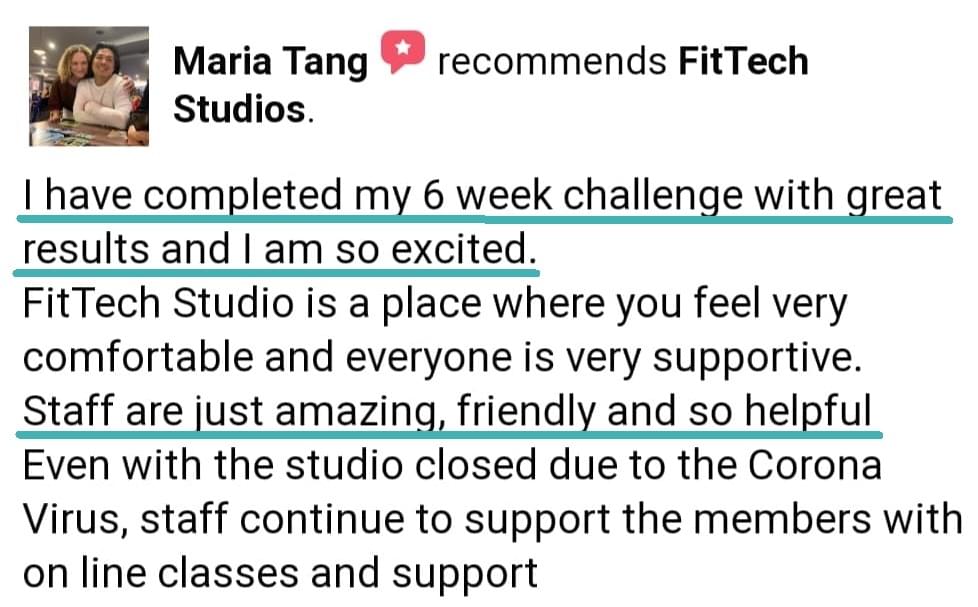The image size is (978, 607).
Task: Click the line "comfortable and everyone is very supportive."
Action: click(443, 358)
